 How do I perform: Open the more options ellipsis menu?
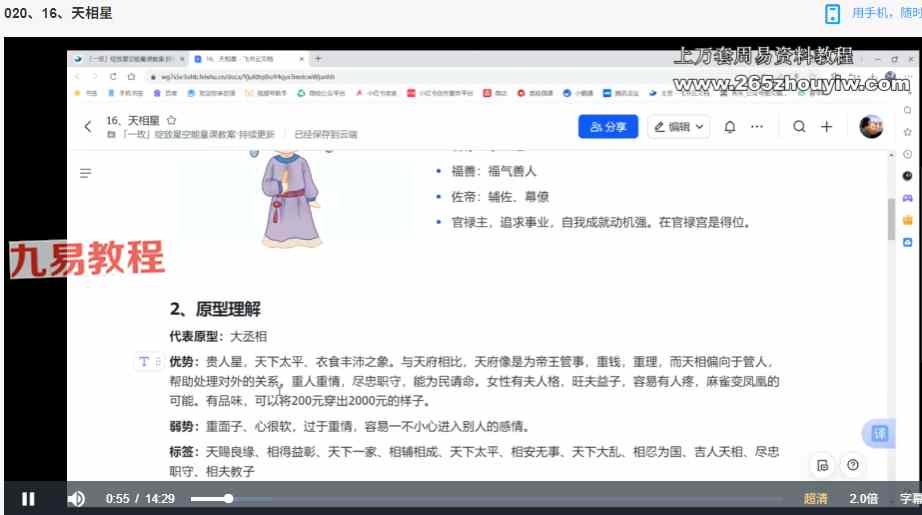coord(757,127)
